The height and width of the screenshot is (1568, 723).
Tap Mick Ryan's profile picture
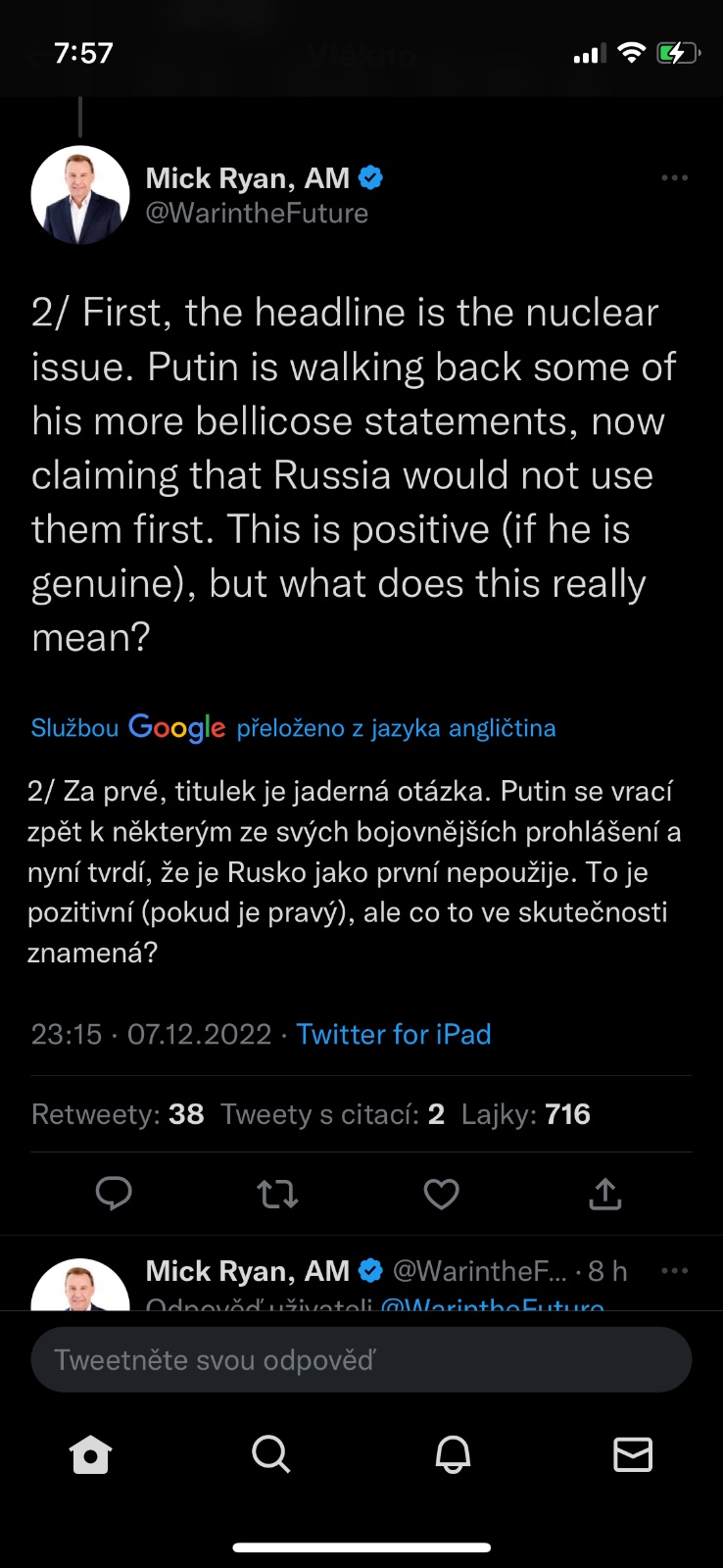coord(80,194)
